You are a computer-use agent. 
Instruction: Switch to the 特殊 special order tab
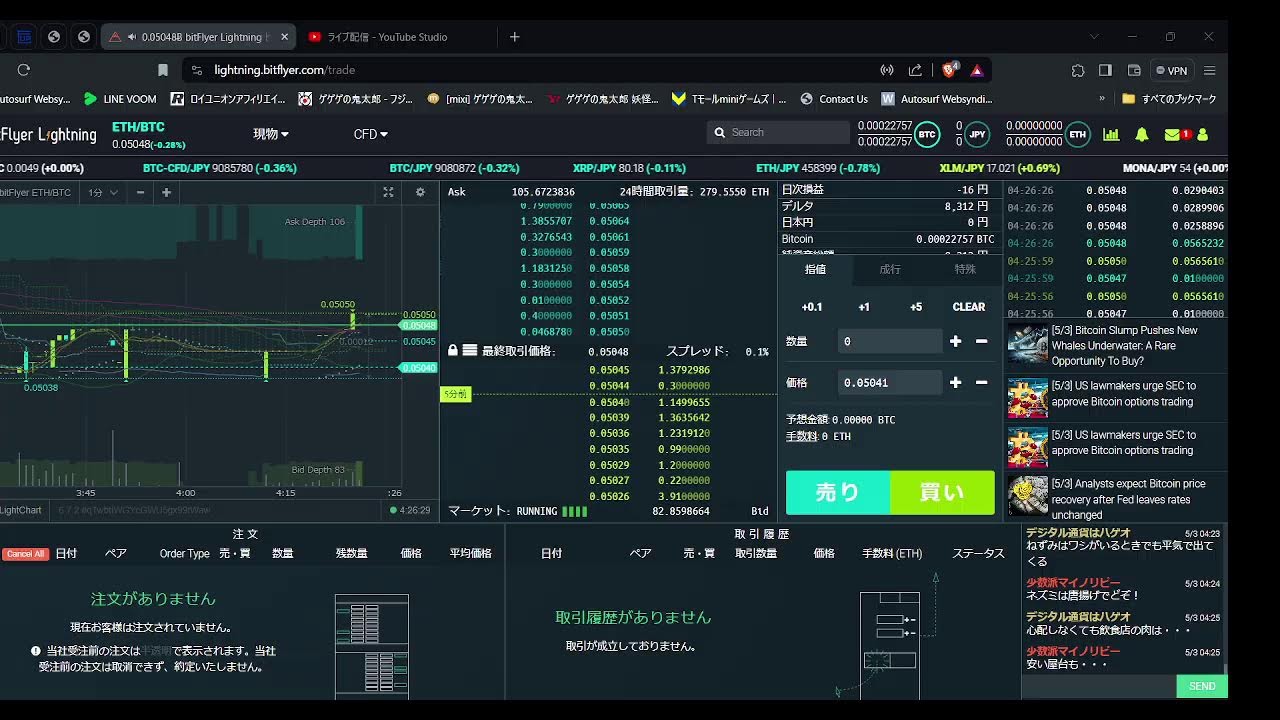[964, 269]
